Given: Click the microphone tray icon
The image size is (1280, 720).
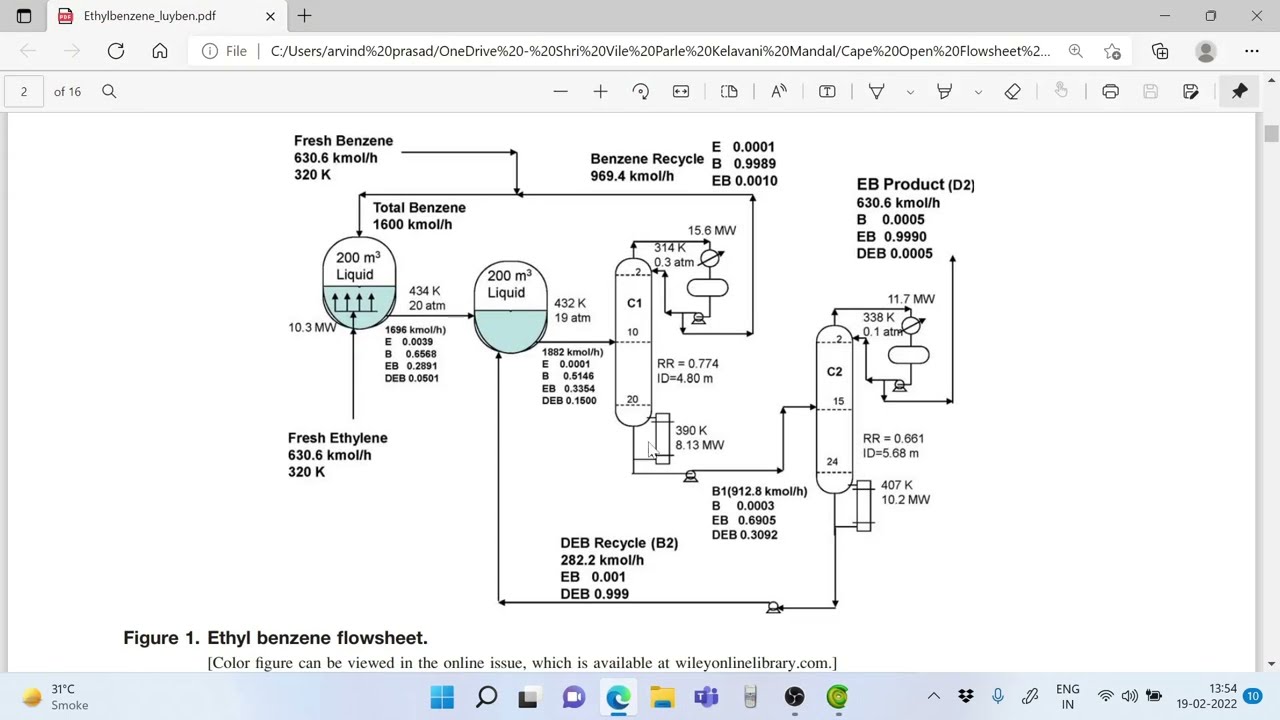Looking at the screenshot, I should [997, 697].
